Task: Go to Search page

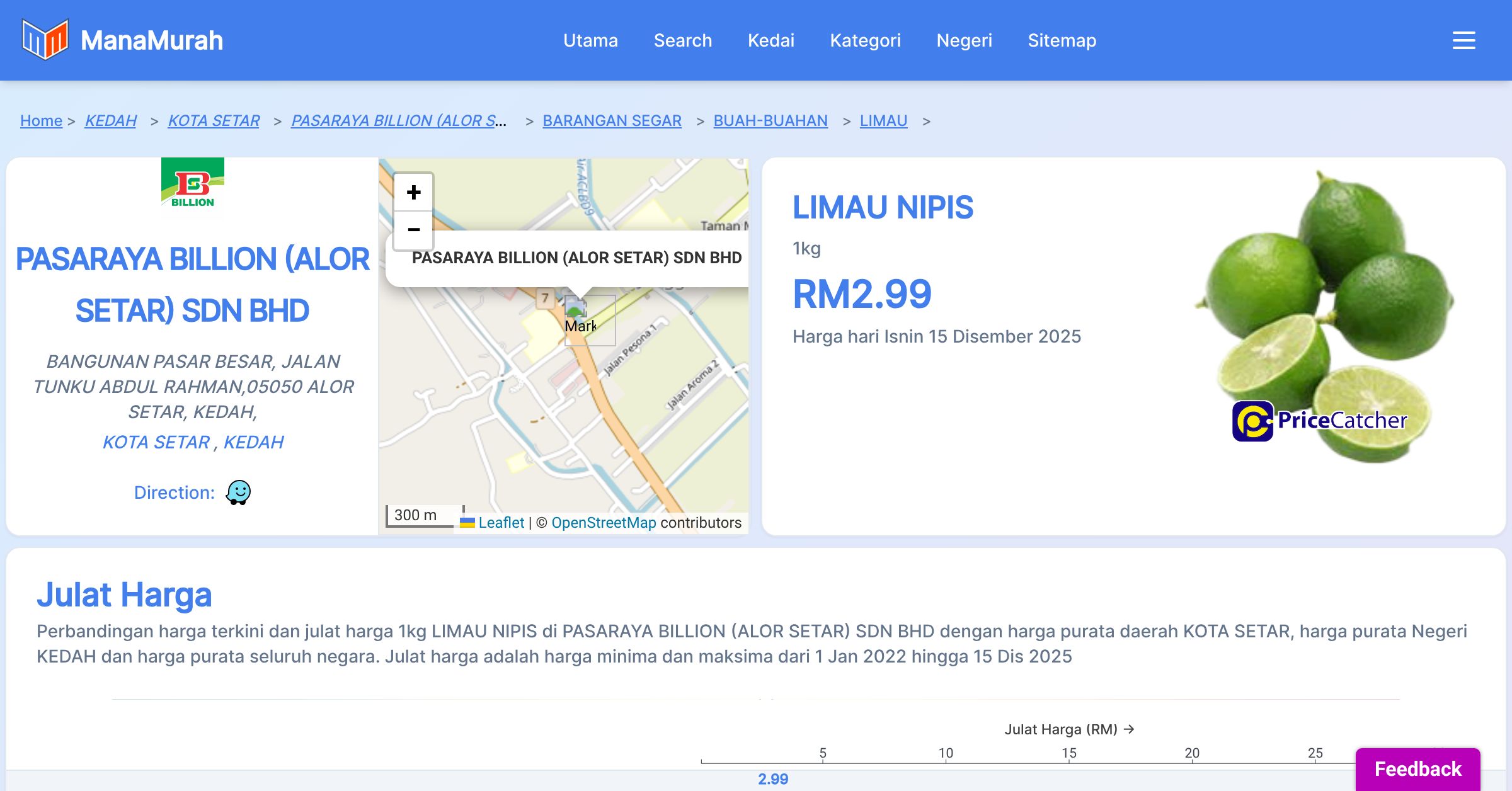Action: [x=682, y=40]
